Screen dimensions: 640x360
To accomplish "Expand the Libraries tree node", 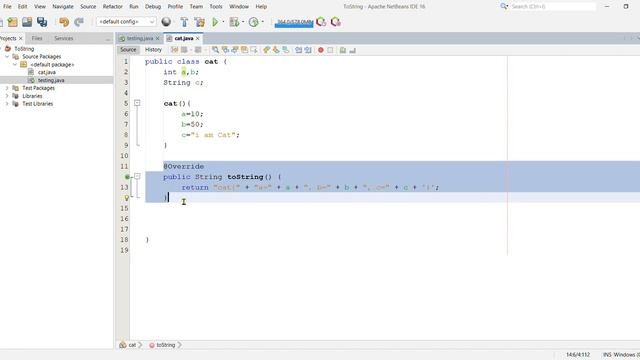I will pos(7,96).
